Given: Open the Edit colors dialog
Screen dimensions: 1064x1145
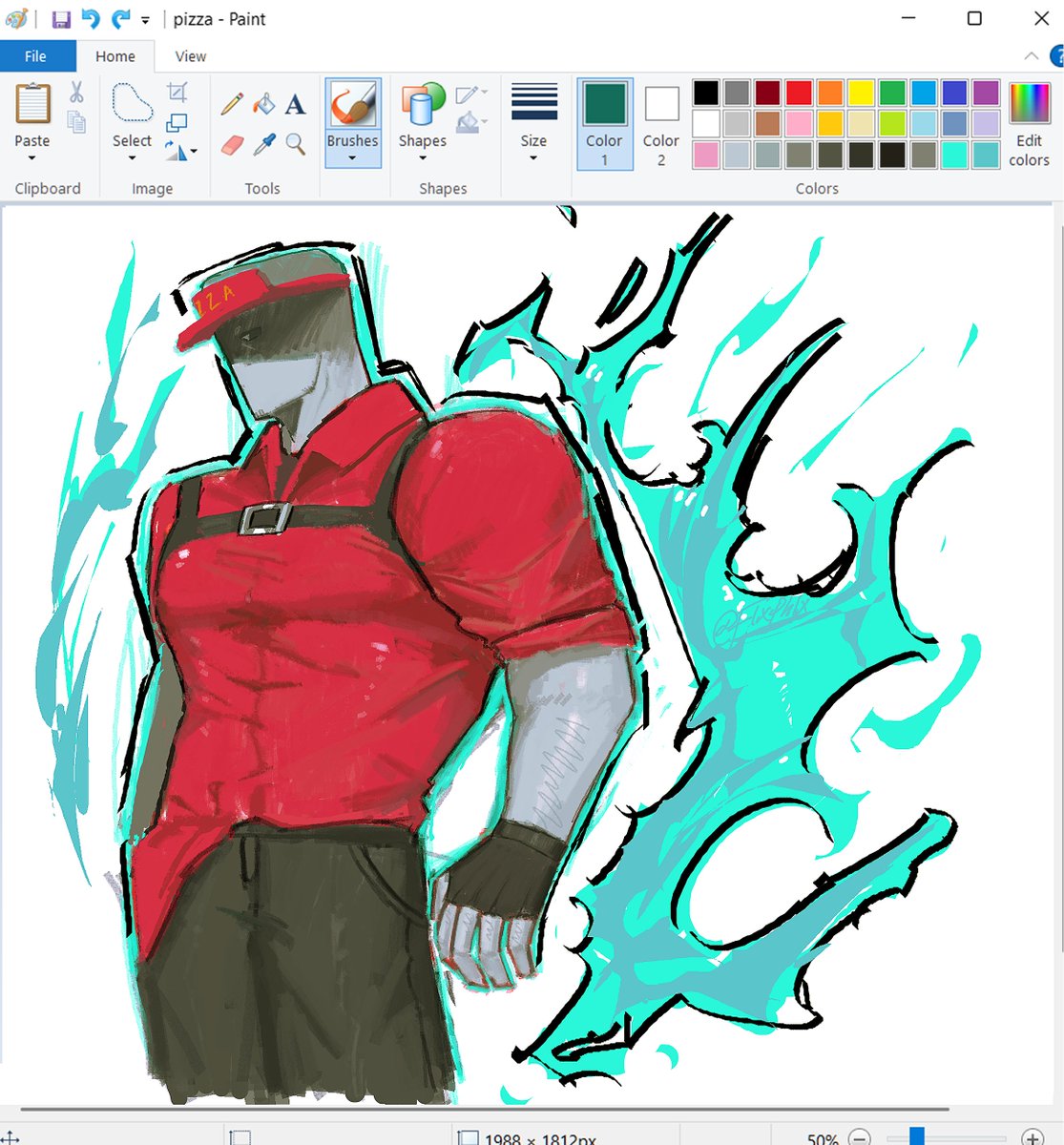Looking at the screenshot, I should (1029, 124).
